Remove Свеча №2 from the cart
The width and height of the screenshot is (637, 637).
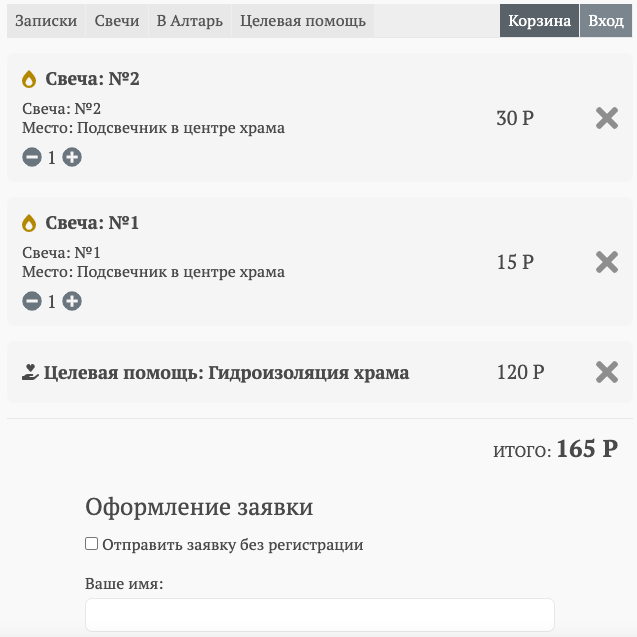[x=607, y=118]
